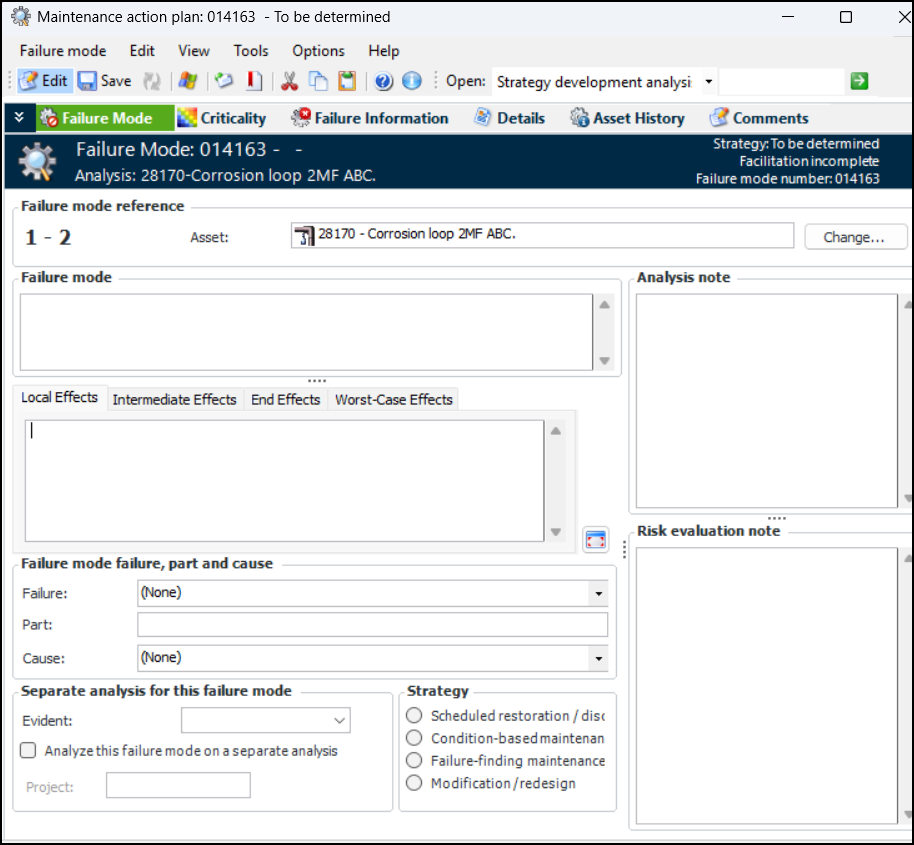This screenshot has height=845, width=914.
Task: Click the blue info icon in toolbar
Action: tap(411, 82)
